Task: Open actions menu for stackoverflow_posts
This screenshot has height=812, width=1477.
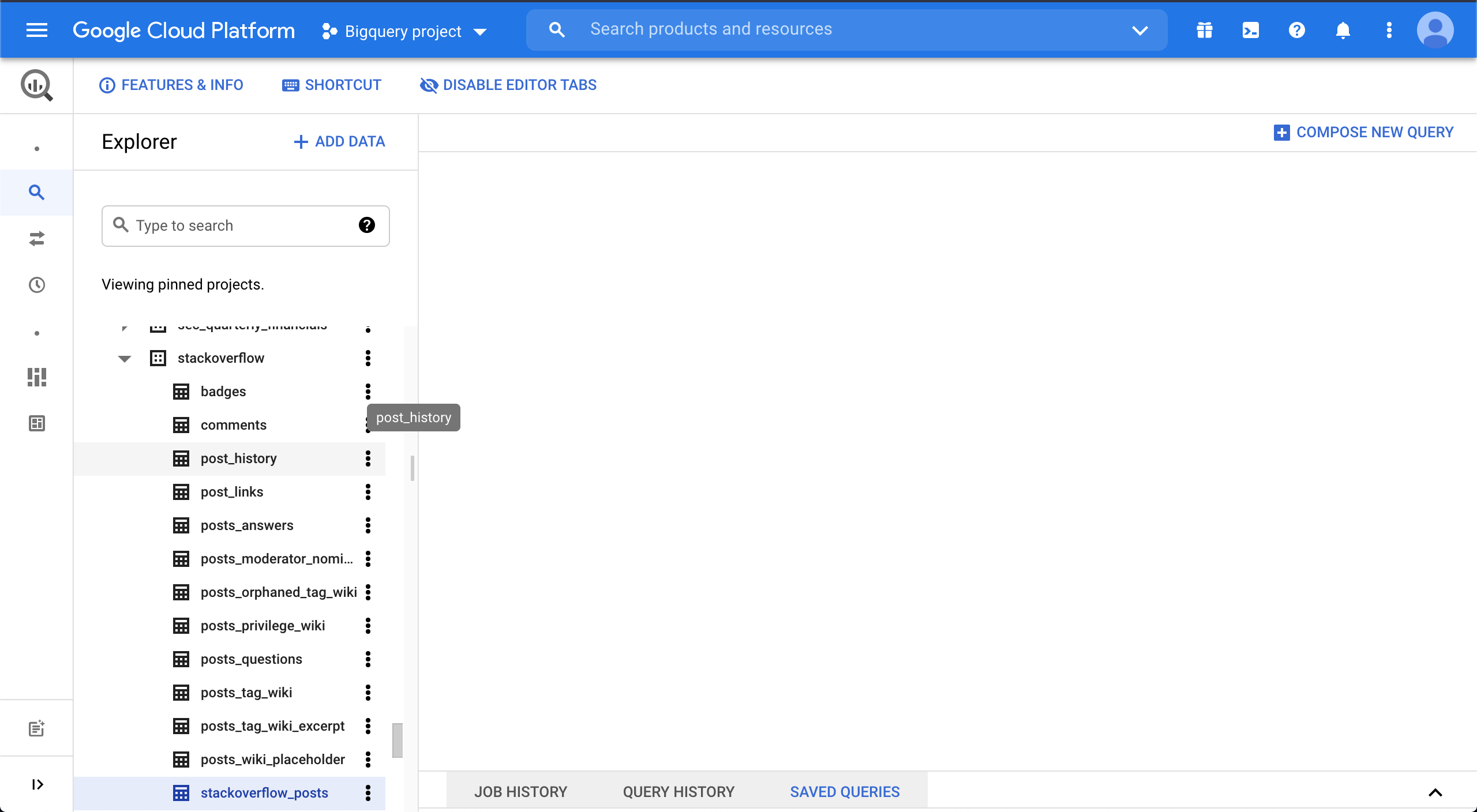Action: (x=368, y=793)
